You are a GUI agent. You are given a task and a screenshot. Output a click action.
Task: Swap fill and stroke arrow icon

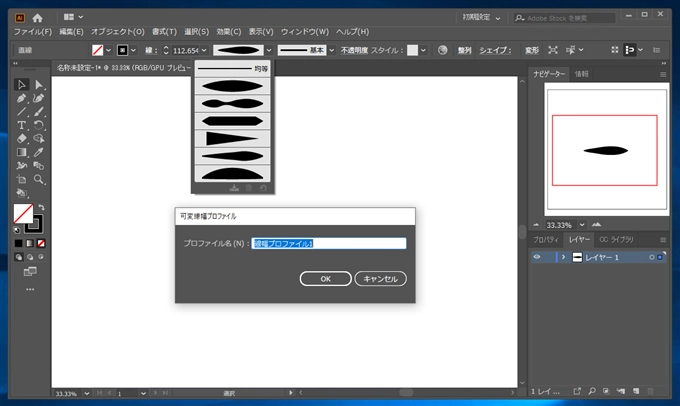click(42, 207)
